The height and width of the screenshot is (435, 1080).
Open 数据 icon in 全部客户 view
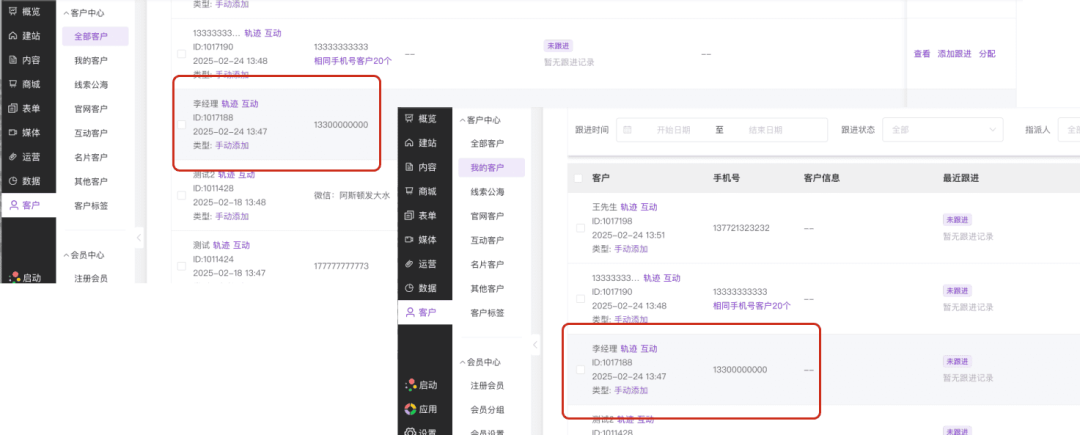coord(13,181)
